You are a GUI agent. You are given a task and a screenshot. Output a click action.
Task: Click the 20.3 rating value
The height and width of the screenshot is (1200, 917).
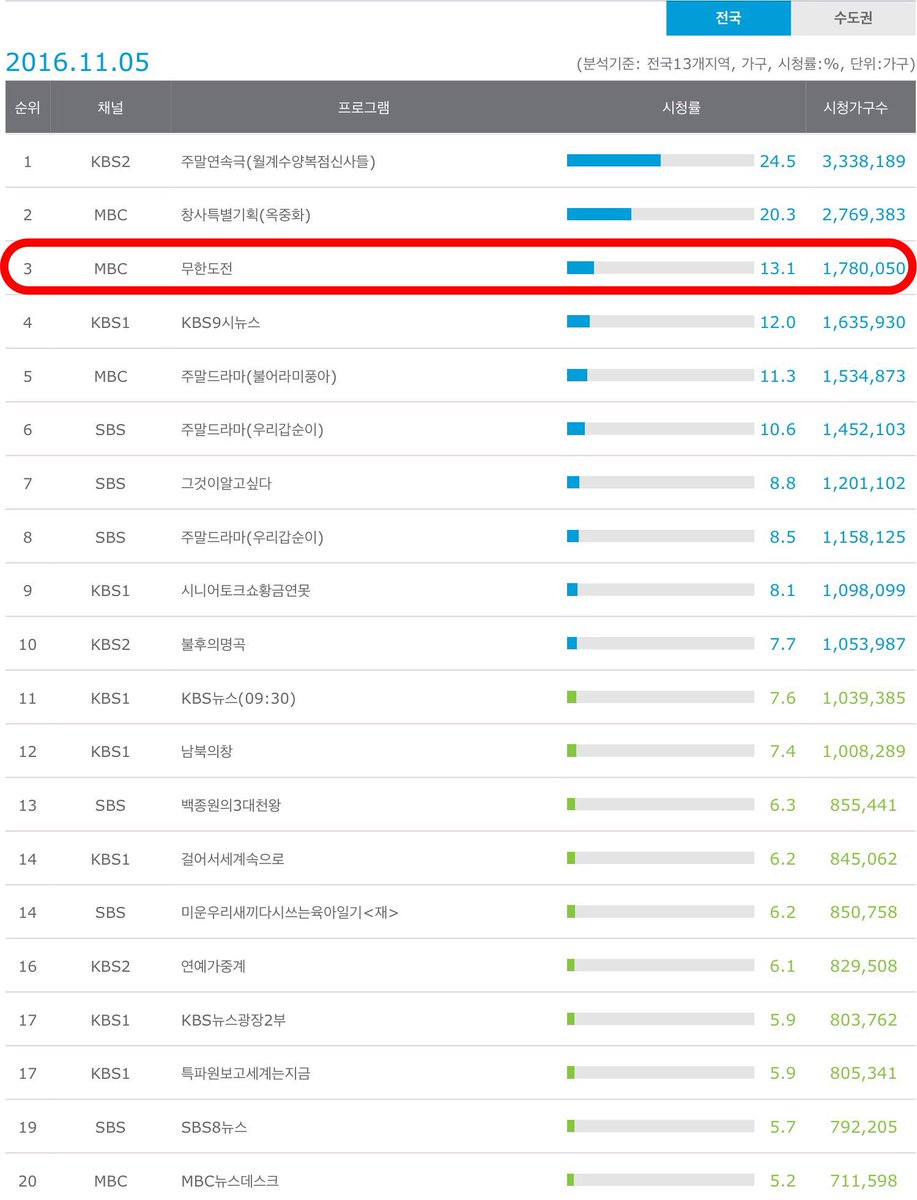pyautogui.click(x=778, y=215)
